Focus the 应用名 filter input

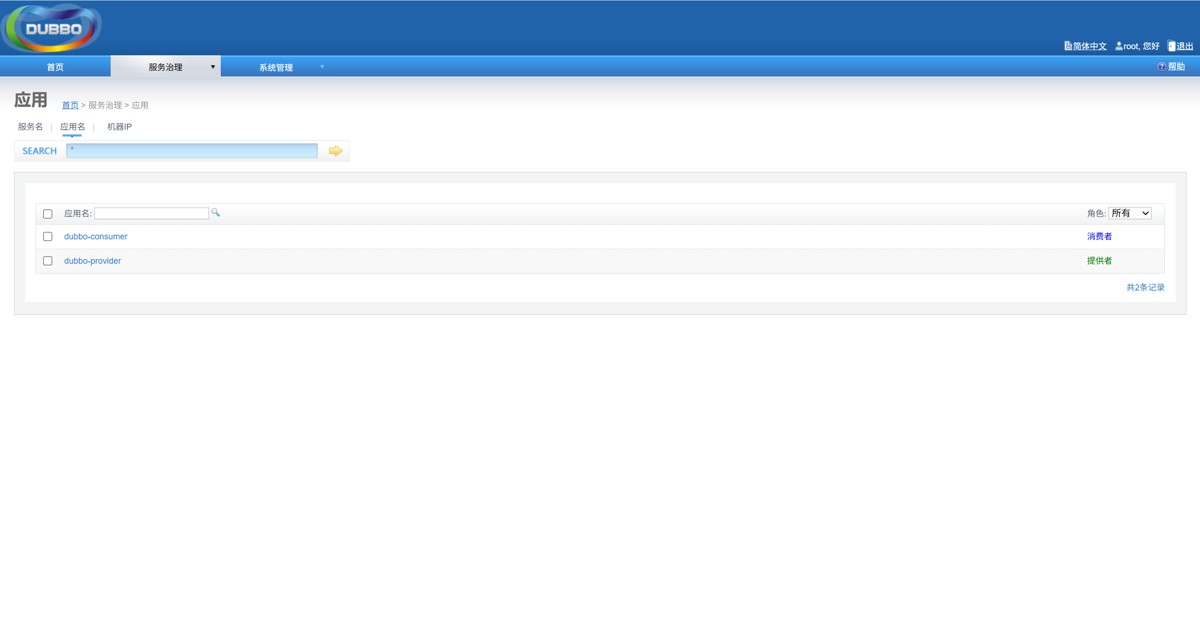tap(152, 213)
